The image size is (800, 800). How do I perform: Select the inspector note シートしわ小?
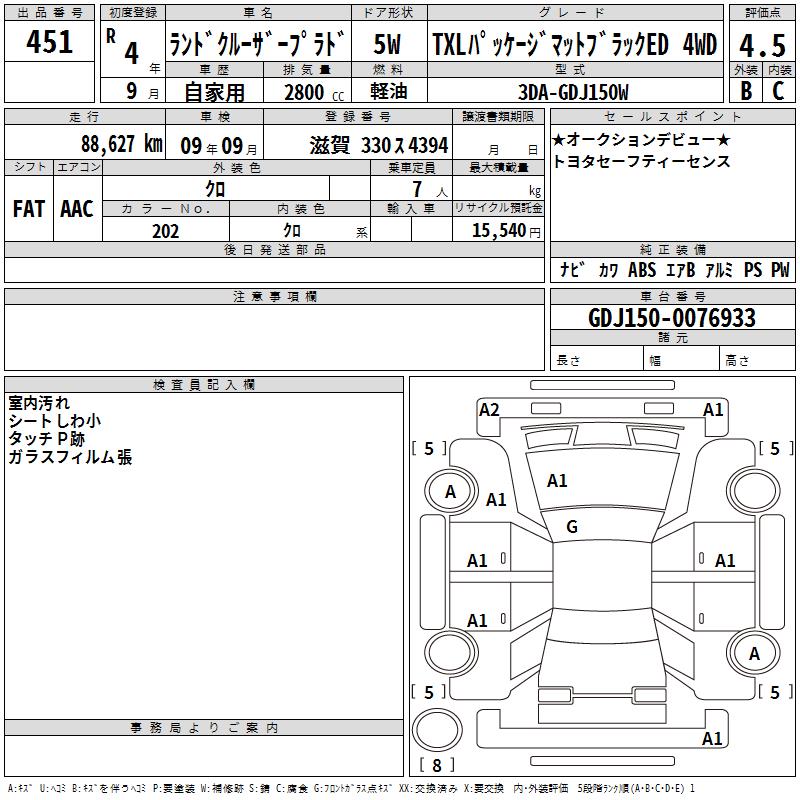(55, 421)
